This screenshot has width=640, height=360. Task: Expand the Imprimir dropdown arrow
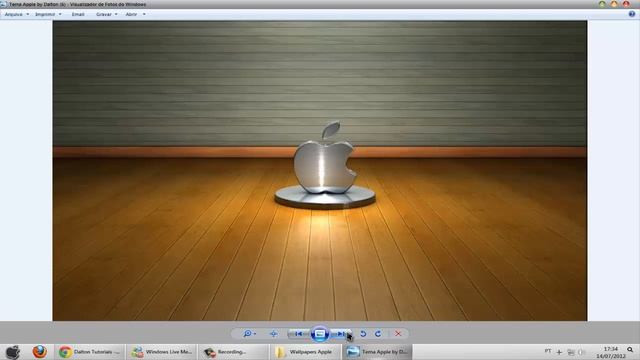coord(60,14)
